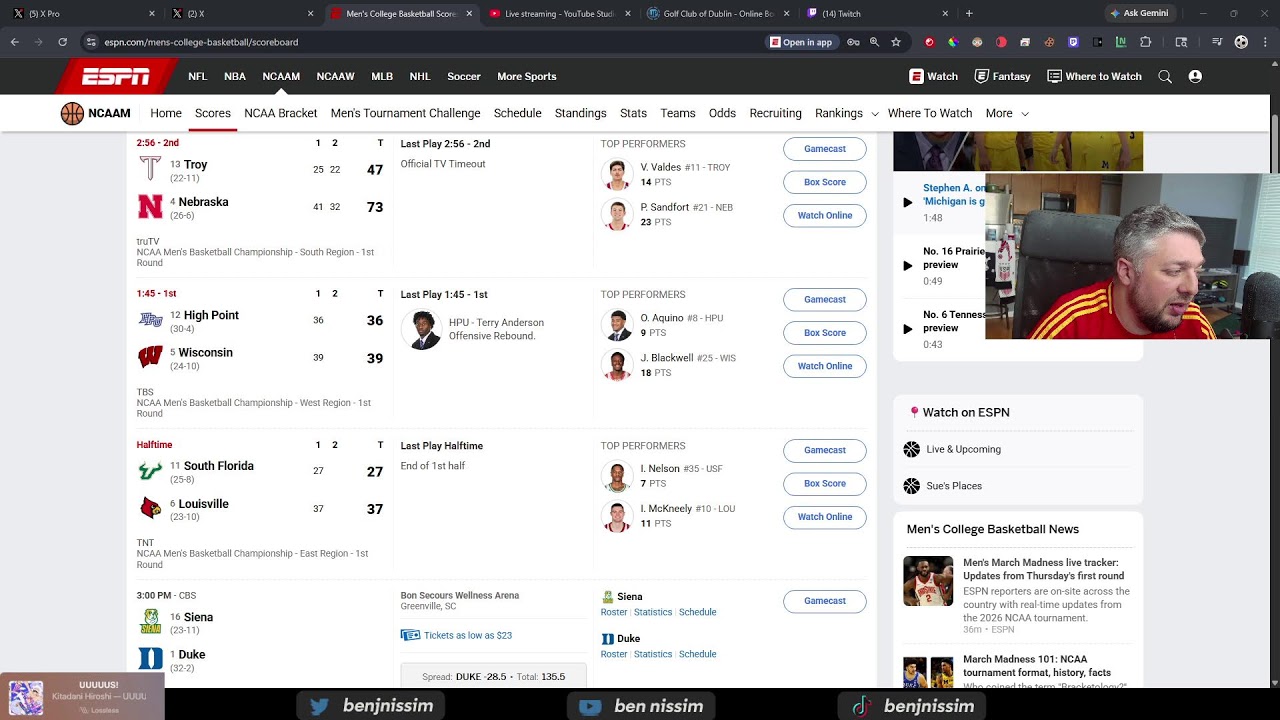Open Gamecast for Troy vs Nebraska
The width and height of the screenshot is (1280, 720).
[x=825, y=149]
